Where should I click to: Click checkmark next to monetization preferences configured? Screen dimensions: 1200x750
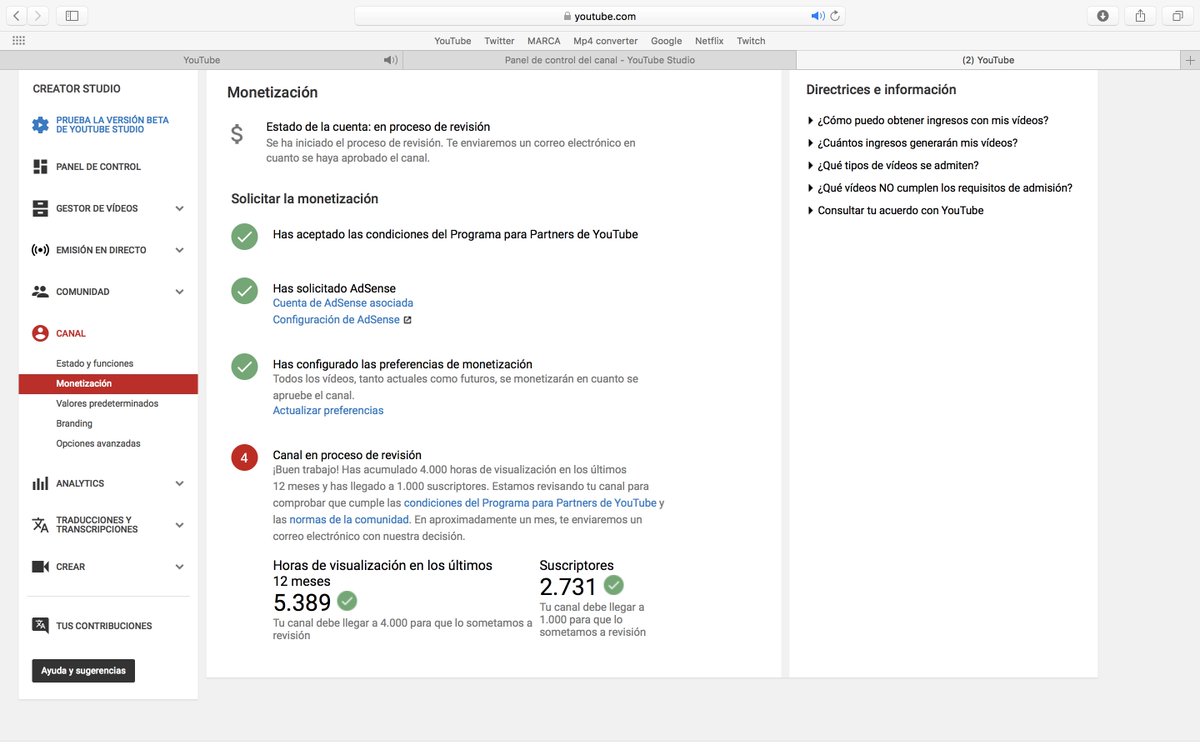245,366
